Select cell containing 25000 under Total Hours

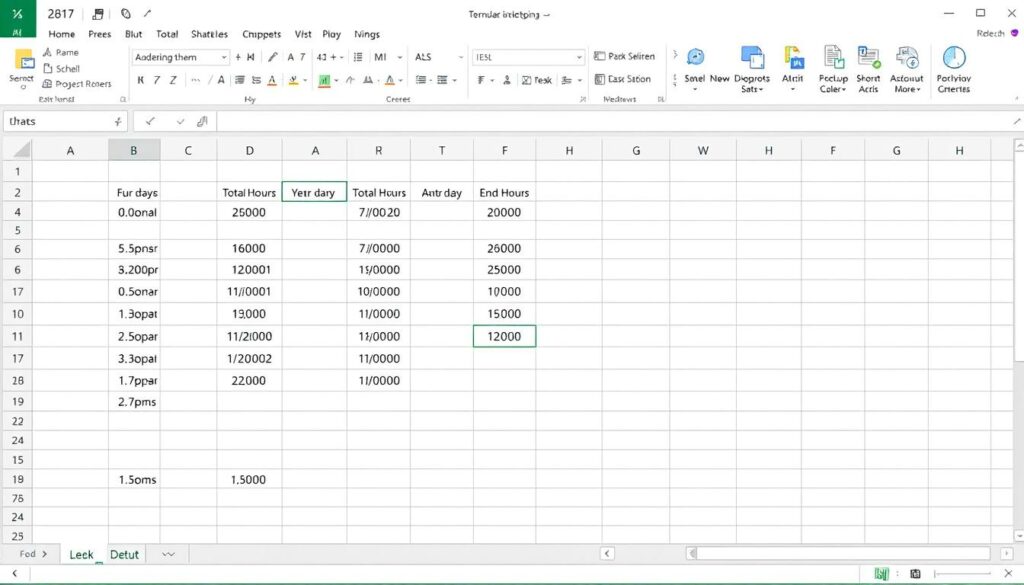click(249, 212)
